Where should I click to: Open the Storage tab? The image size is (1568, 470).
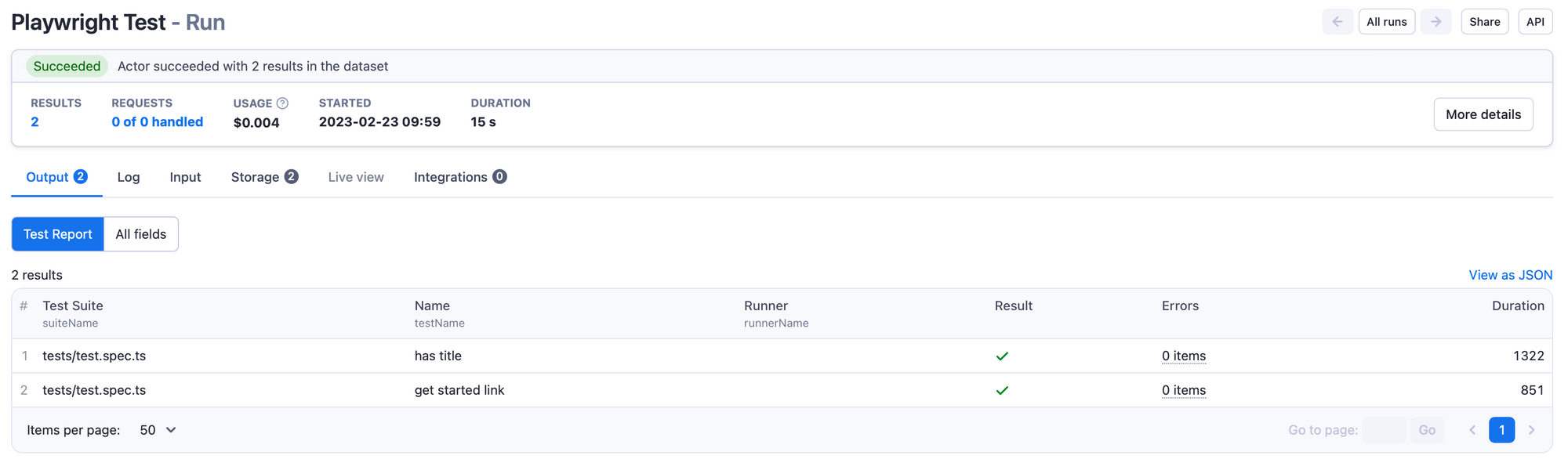264,177
